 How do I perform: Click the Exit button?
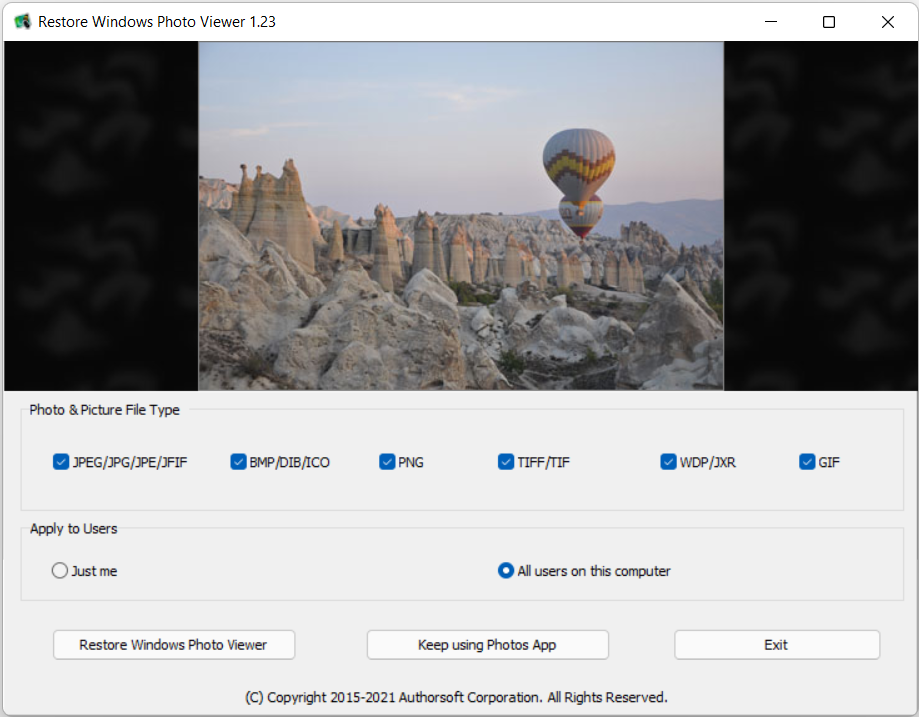[777, 645]
